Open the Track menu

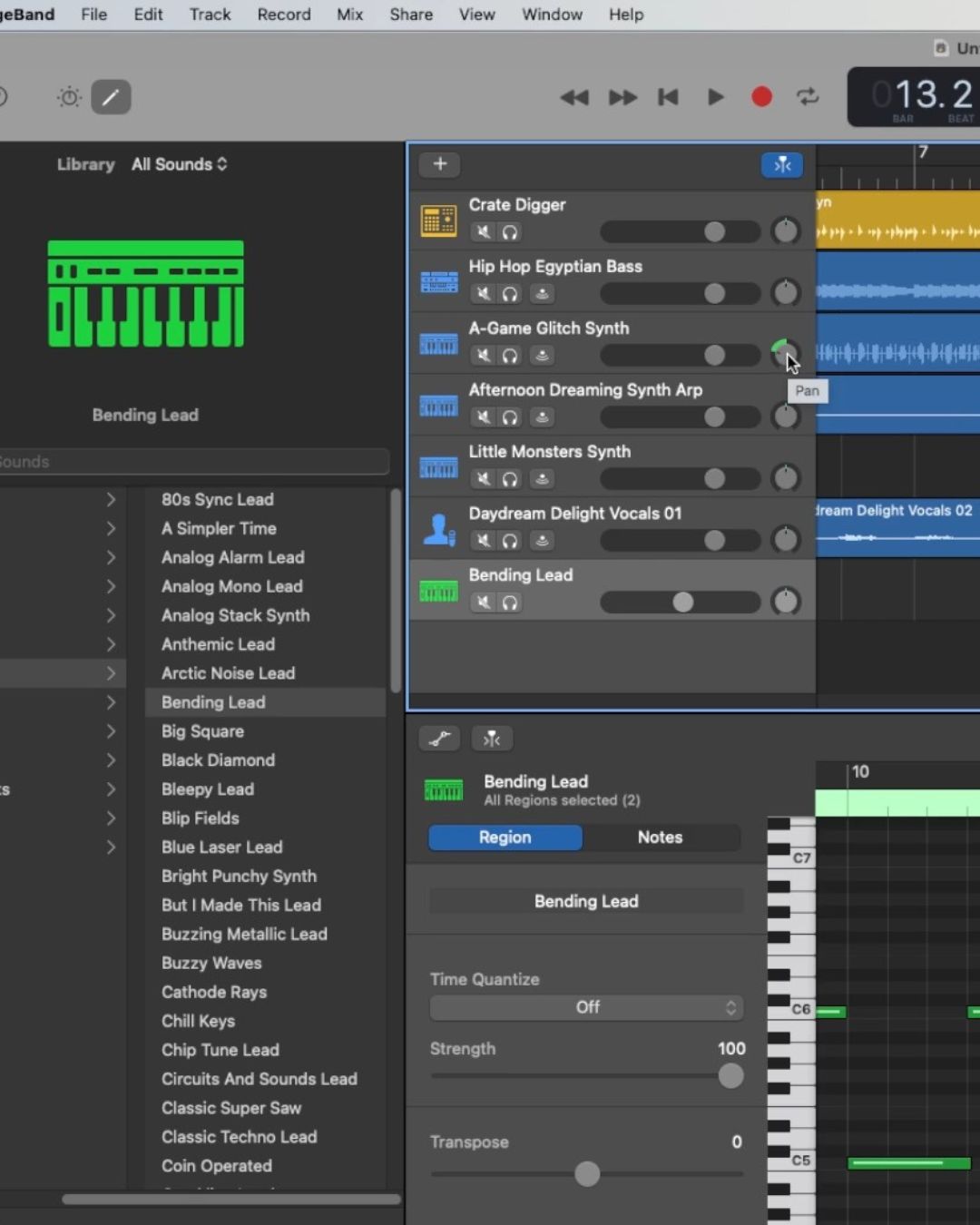pyautogui.click(x=211, y=15)
